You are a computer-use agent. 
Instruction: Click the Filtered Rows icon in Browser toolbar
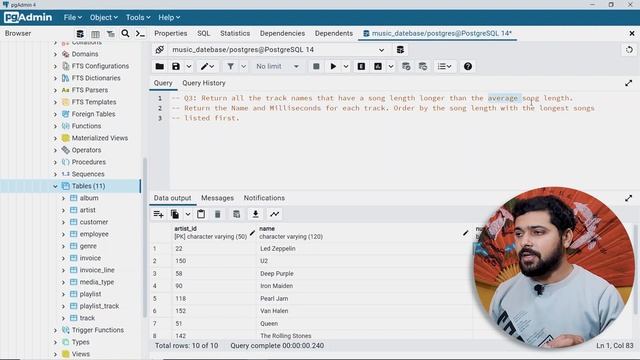pyautogui.click(x=110, y=33)
